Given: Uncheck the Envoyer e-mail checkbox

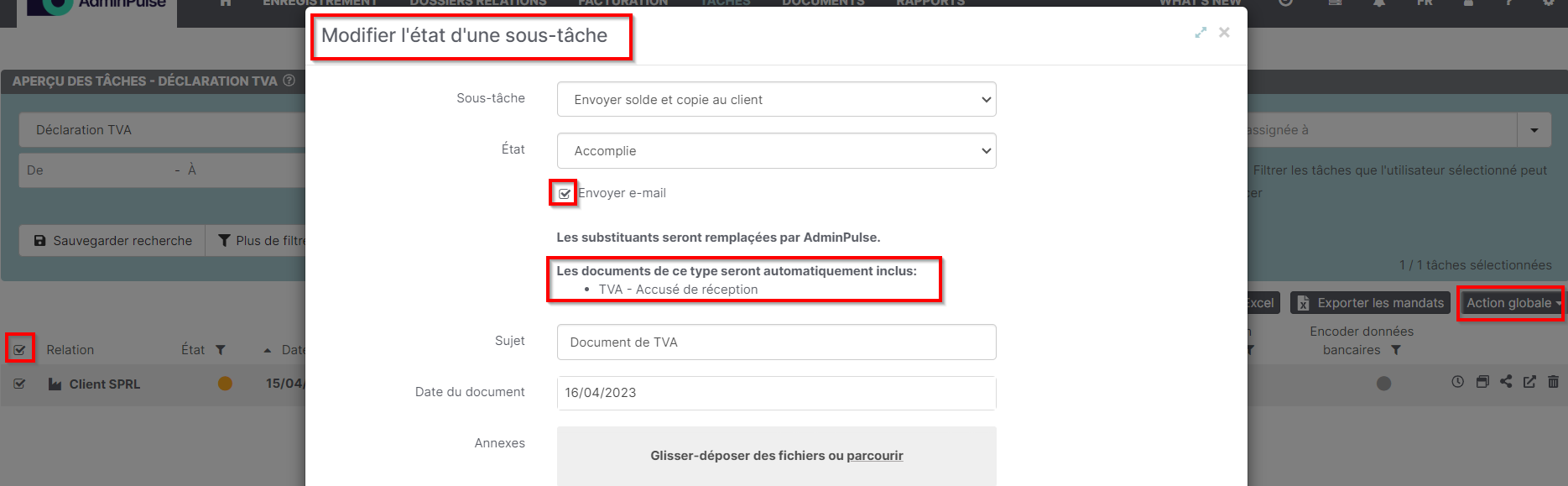Looking at the screenshot, I should click(565, 194).
